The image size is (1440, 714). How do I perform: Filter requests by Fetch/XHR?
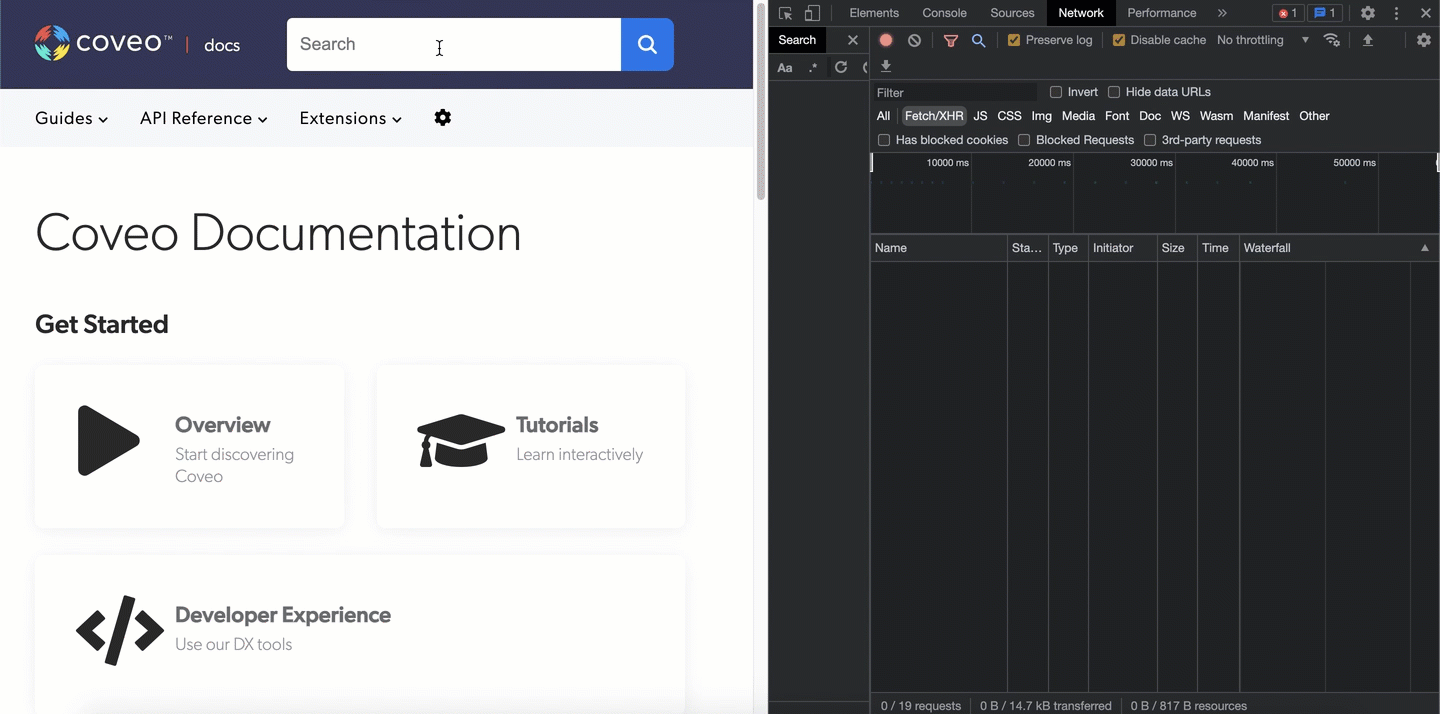click(x=934, y=116)
